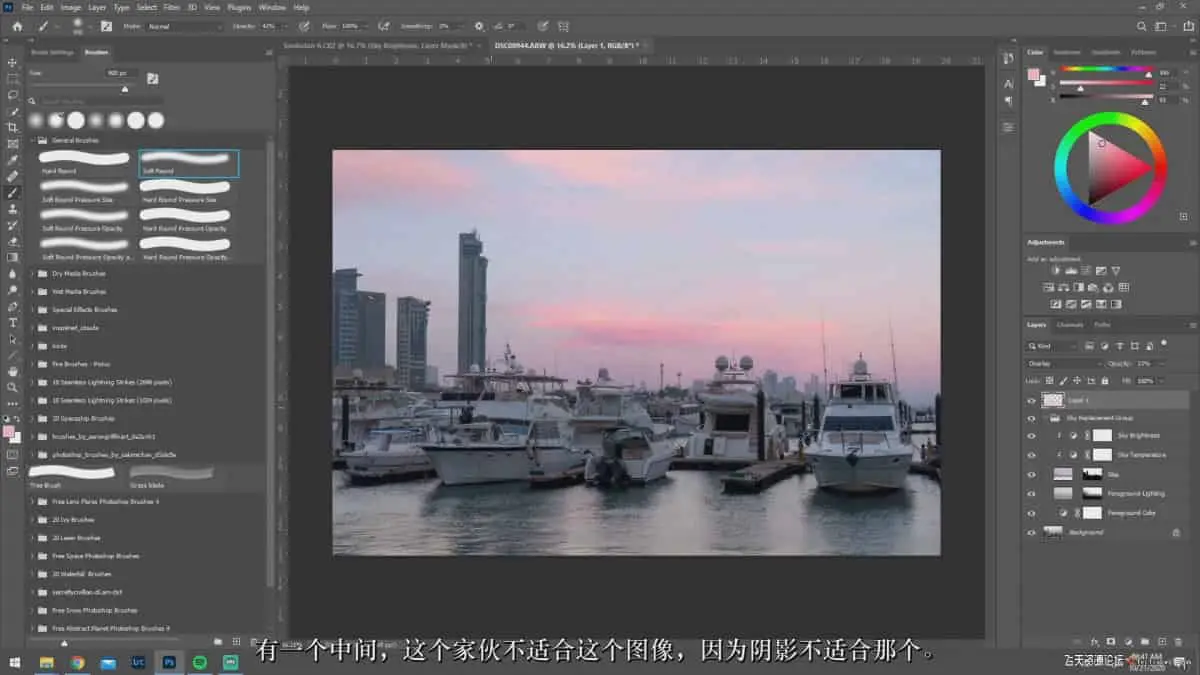Select the Soft Round brush preset
This screenshot has width=1200, height=675.
189,163
